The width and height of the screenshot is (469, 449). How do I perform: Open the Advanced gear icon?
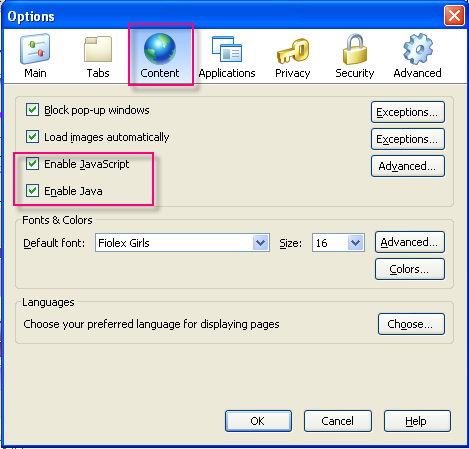(x=418, y=49)
